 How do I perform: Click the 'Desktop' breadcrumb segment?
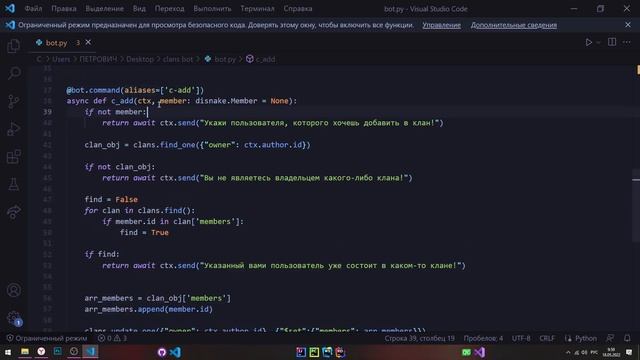[x=140, y=60]
